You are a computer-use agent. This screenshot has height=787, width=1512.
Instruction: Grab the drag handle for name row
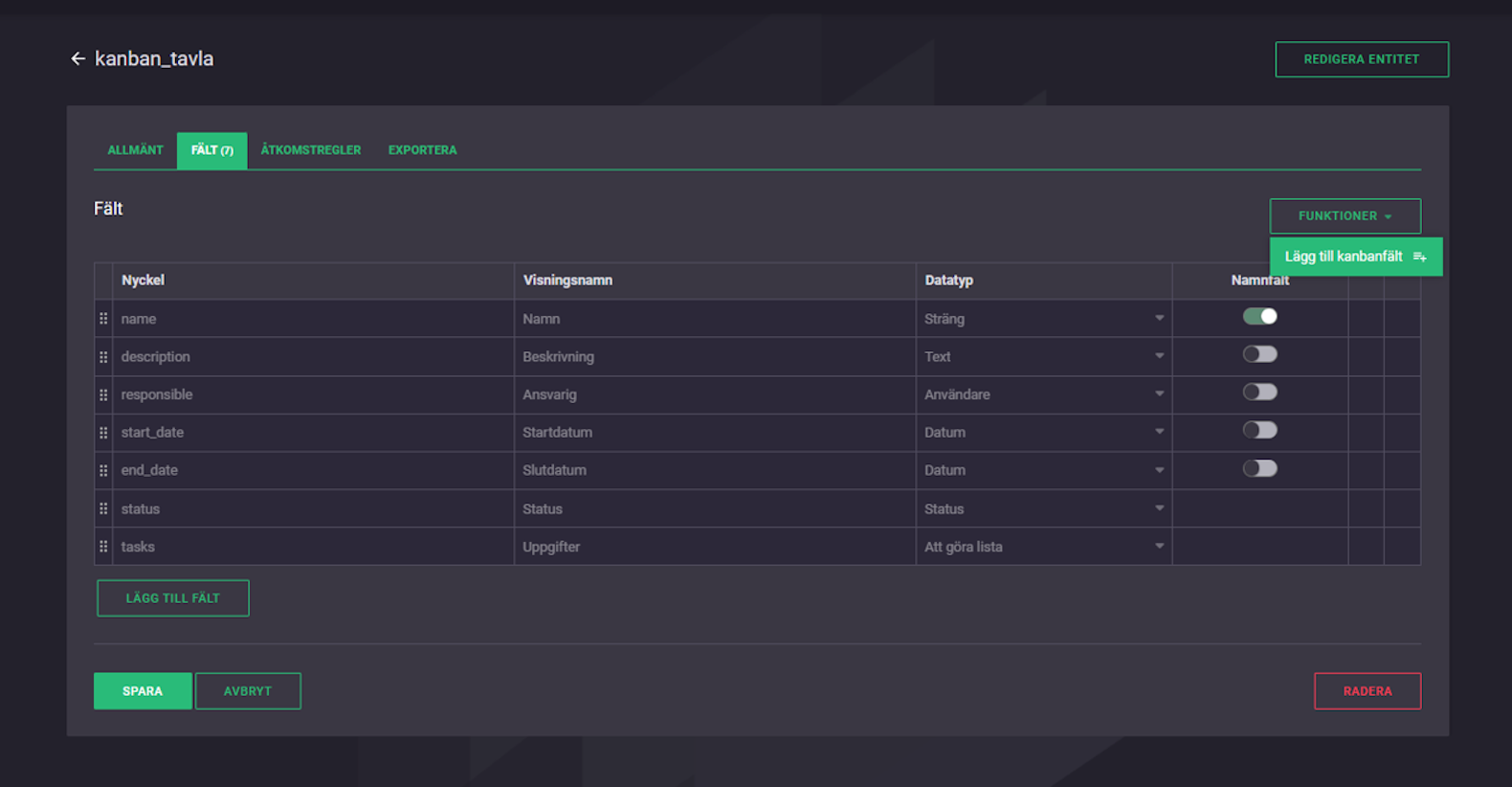(x=103, y=318)
